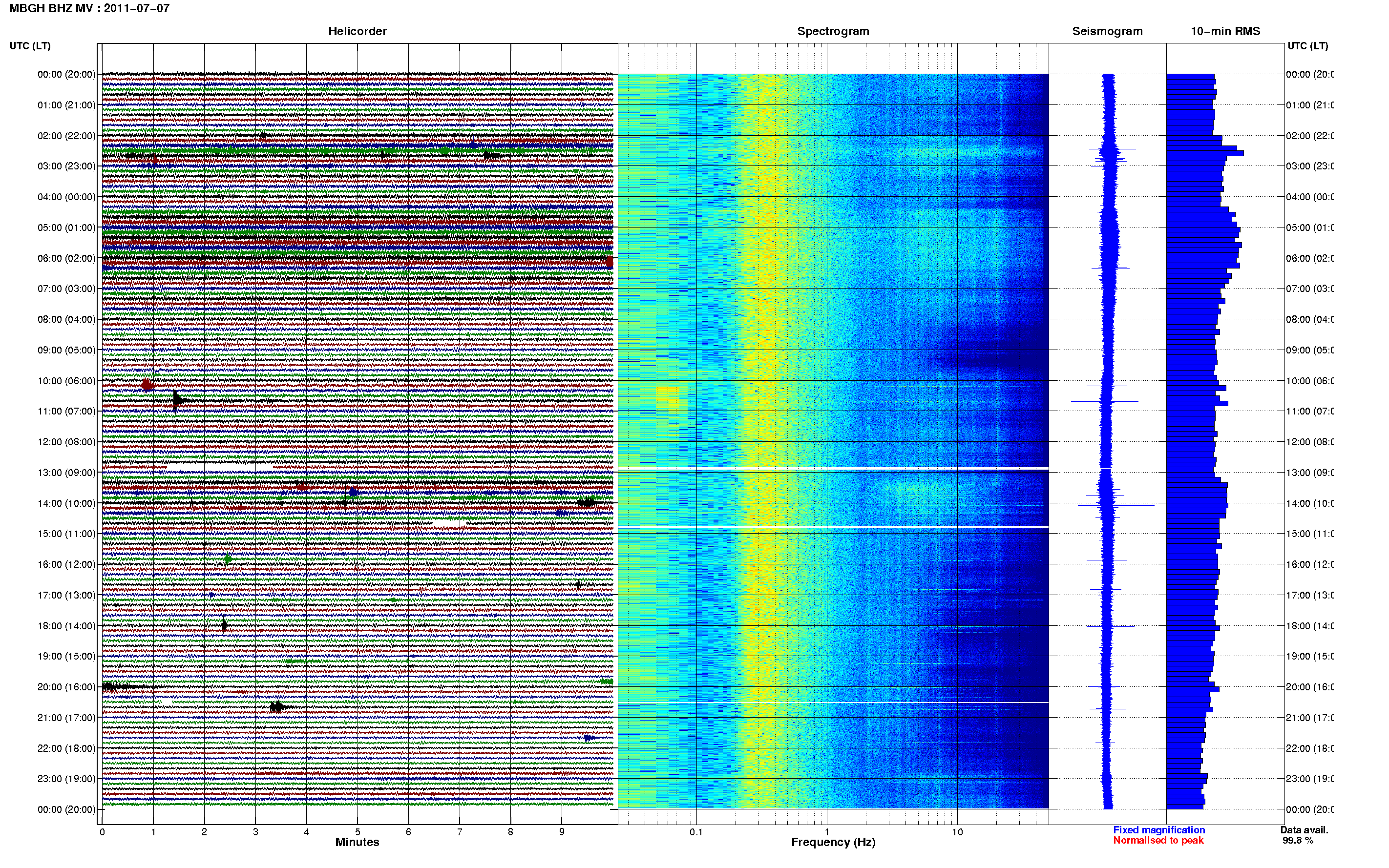Select the 'Seismogram' panel heading
The image size is (1389, 868).
tap(1107, 31)
